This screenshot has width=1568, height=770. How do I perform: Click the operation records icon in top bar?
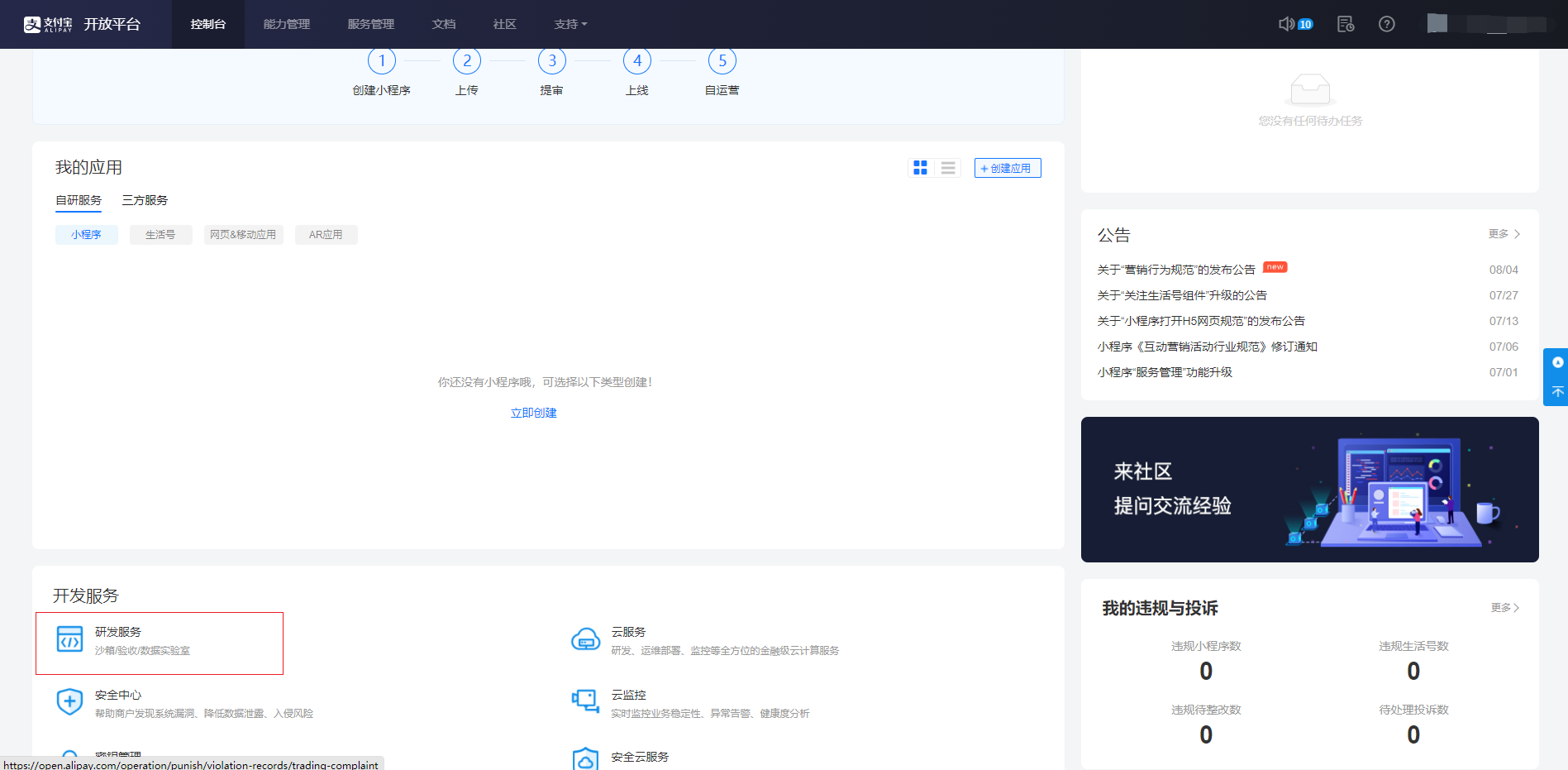[x=1345, y=25]
